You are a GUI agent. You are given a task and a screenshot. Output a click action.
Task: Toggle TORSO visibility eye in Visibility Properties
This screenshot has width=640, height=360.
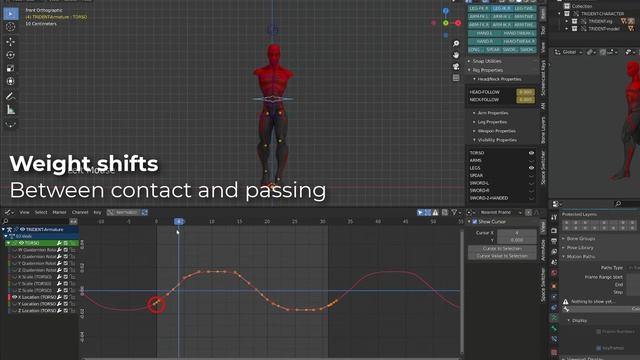click(x=531, y=153)
